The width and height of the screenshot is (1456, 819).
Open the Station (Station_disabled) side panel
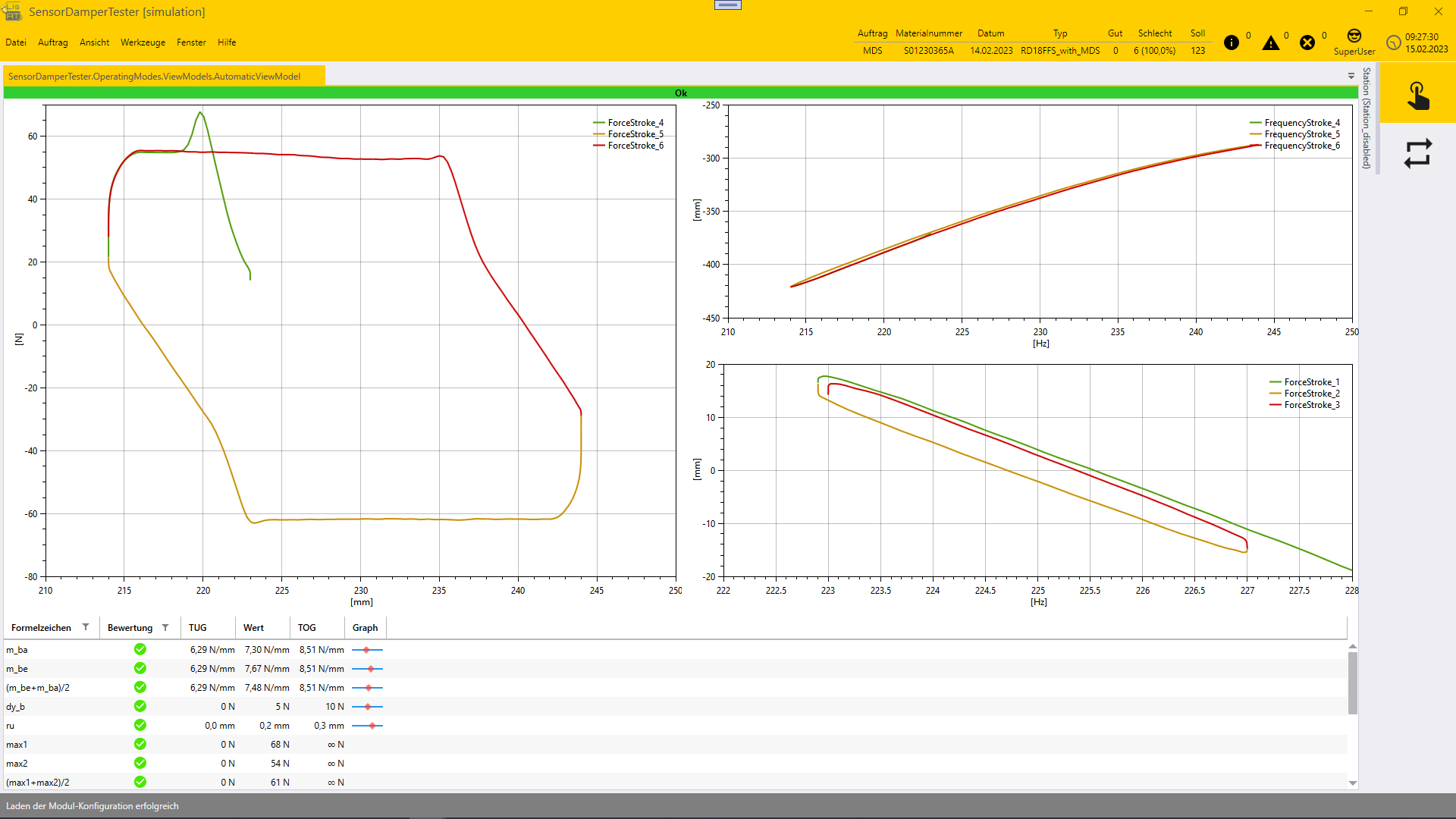click(x=1366, y=118)
